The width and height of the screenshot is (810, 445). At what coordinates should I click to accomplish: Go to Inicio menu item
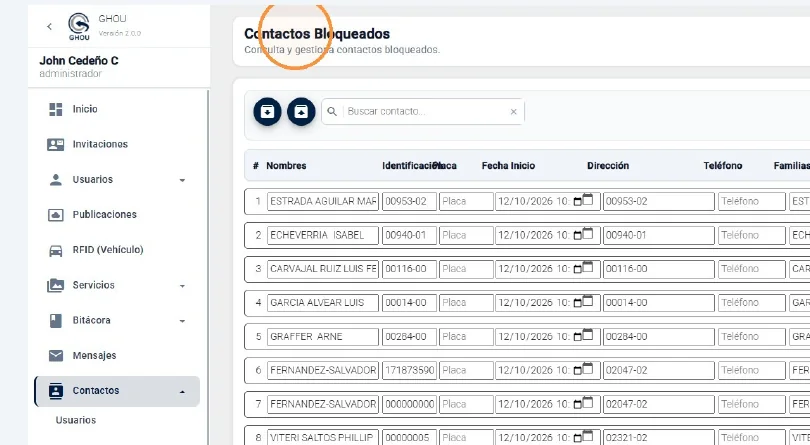click(x=85, y=109)
